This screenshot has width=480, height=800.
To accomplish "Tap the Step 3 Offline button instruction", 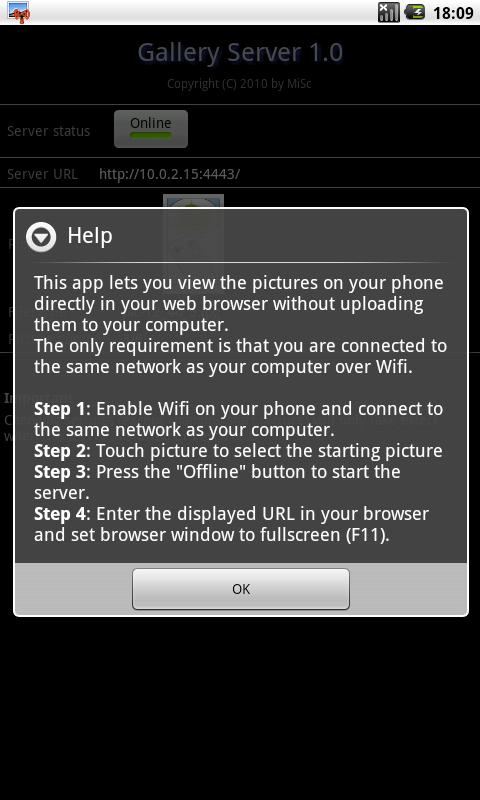I will pos(217,482).
